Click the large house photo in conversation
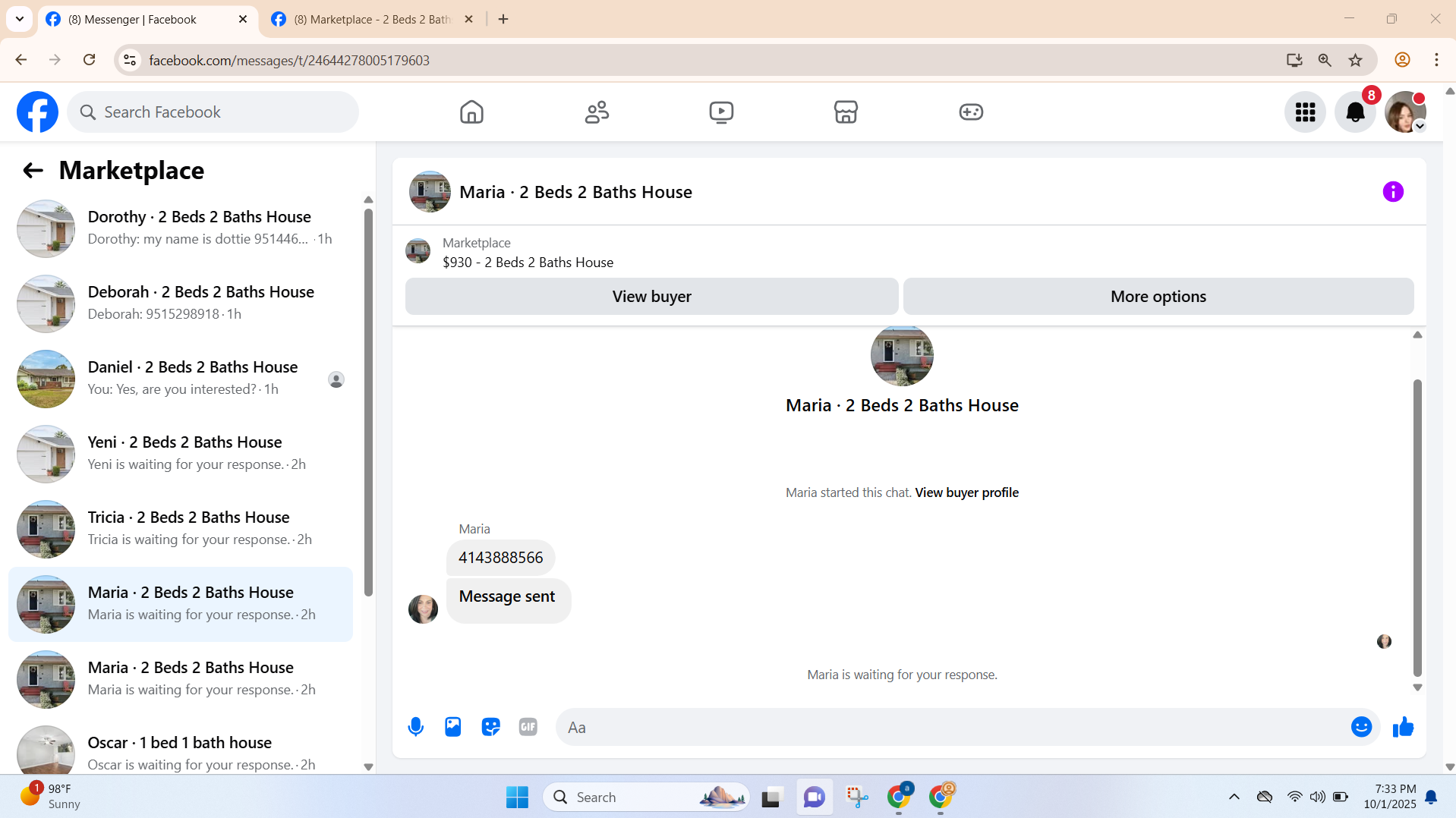The width and height of the screenshot is (1456, 818). click(902, 355)
